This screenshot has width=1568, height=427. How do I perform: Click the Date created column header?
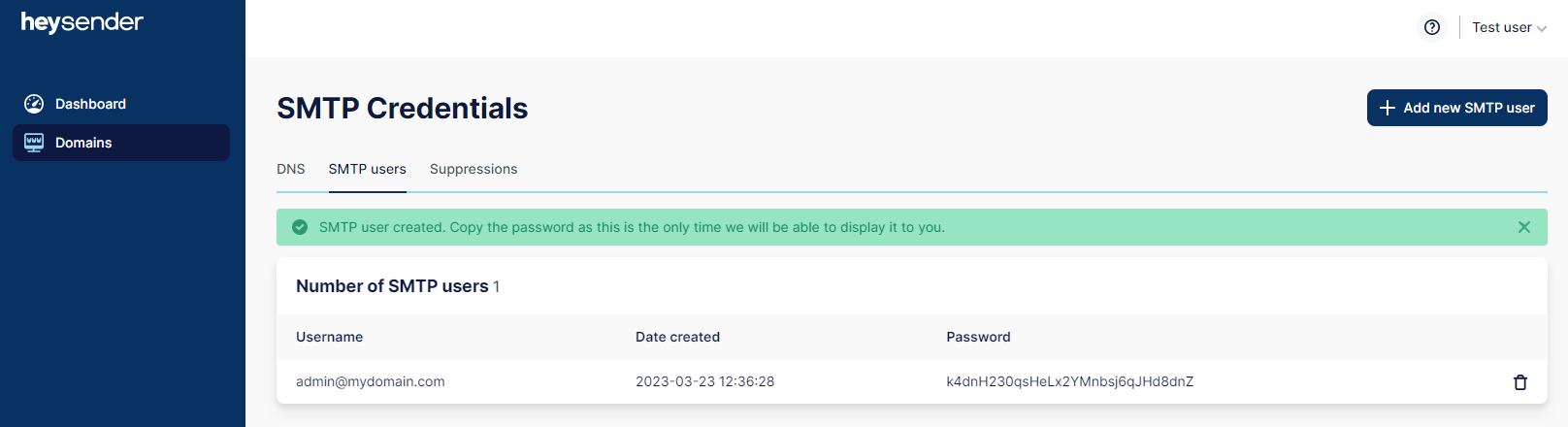point(677,337)
